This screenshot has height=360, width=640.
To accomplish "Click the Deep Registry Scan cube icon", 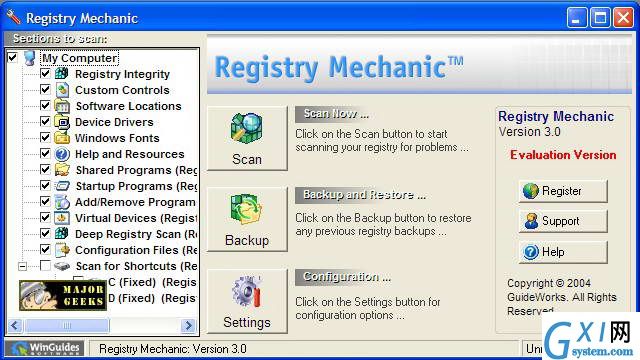I will point(62,234).
